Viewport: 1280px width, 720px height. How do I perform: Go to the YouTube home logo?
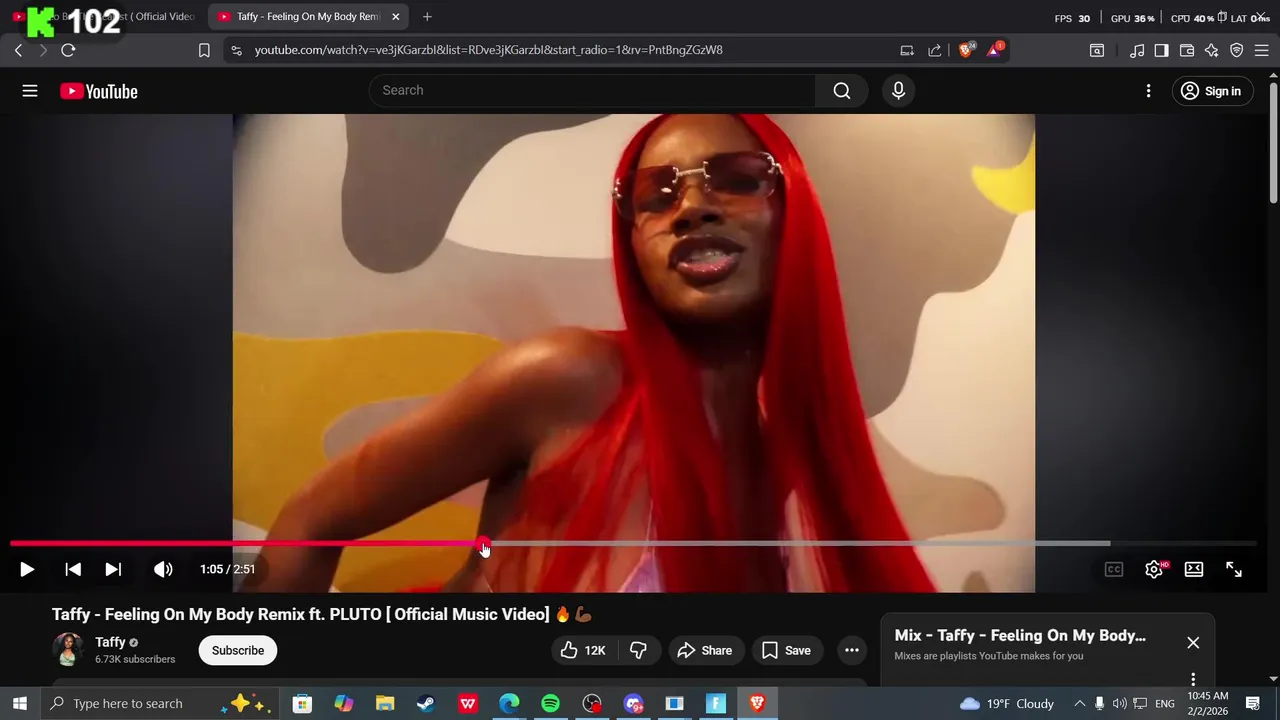(x=98, y=91)
